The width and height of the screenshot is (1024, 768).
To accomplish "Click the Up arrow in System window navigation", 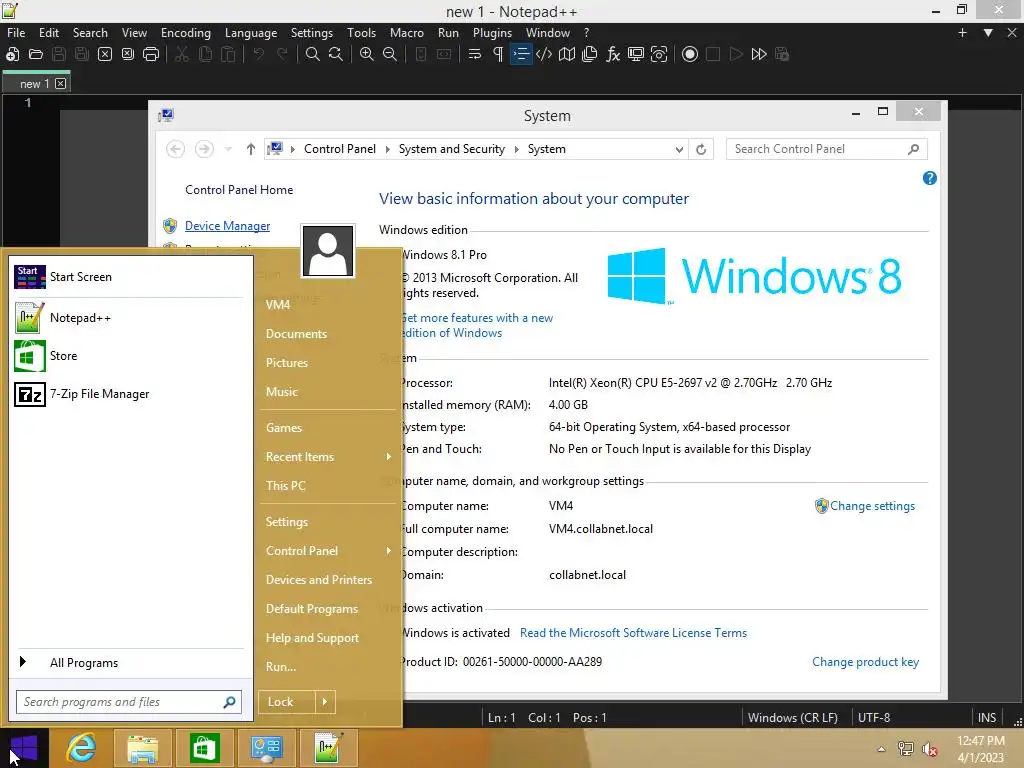I will click(x=250, y=149).
